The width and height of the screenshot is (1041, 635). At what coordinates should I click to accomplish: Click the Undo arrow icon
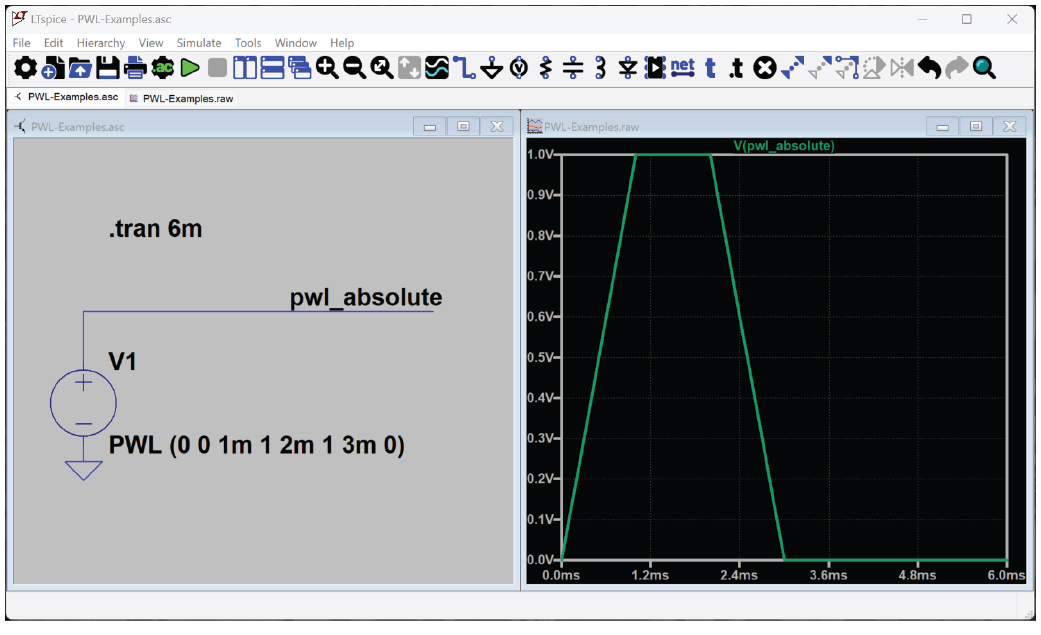click(x=929, y=68)
